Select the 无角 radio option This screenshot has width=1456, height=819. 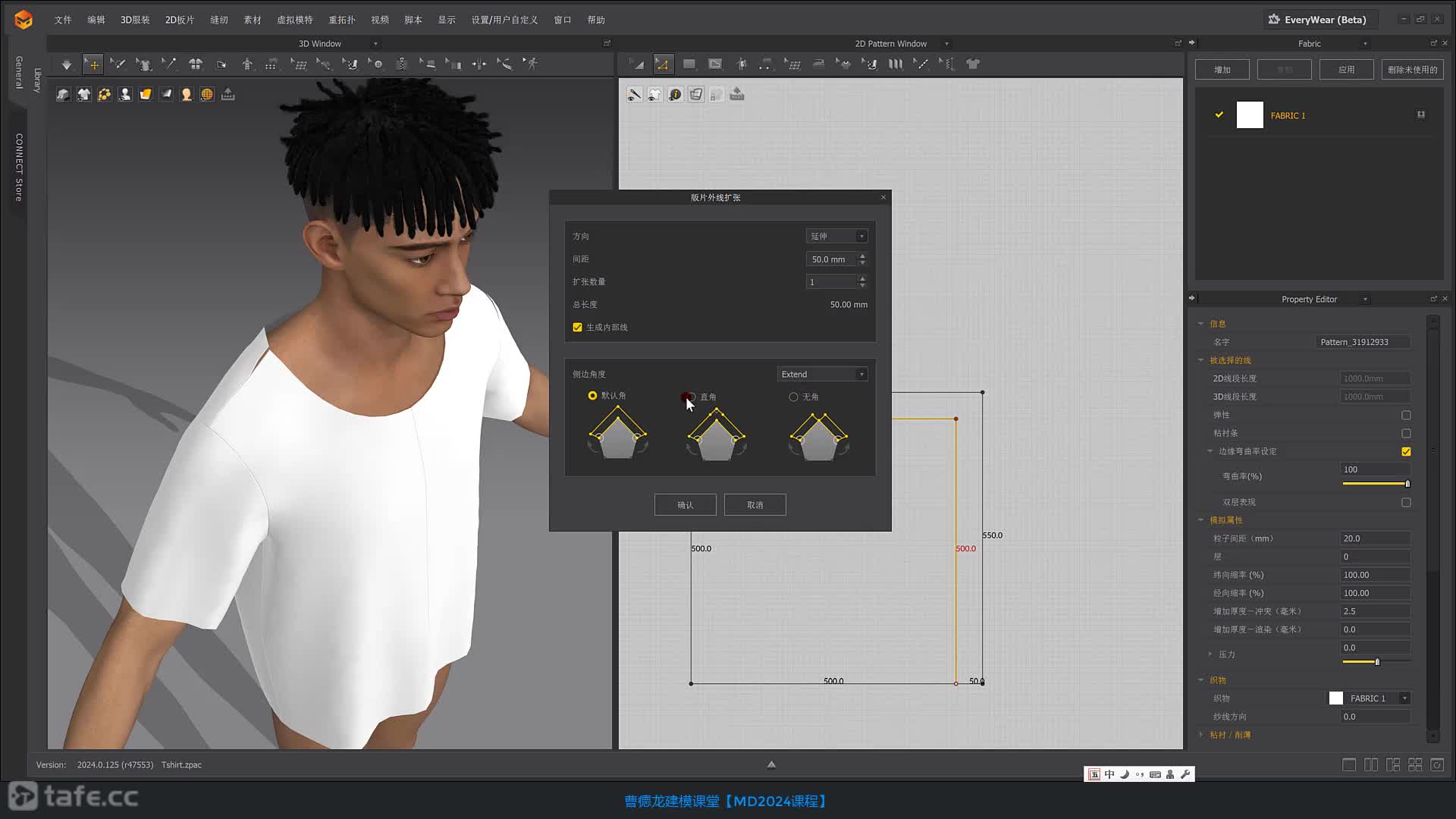(x=793, y=397)
